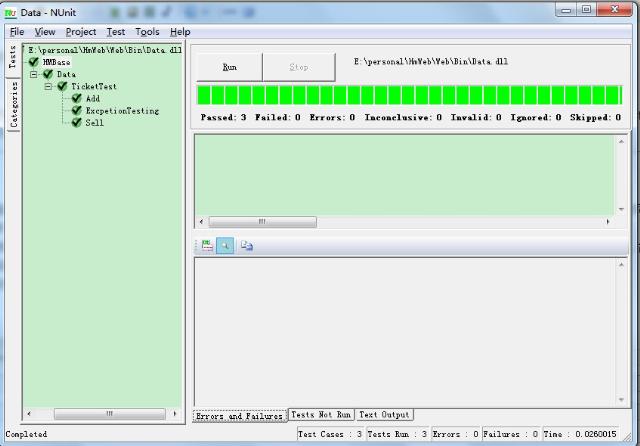Collapse the Data tree node
This screenshot has width=640, height=446.
point(33,74)
